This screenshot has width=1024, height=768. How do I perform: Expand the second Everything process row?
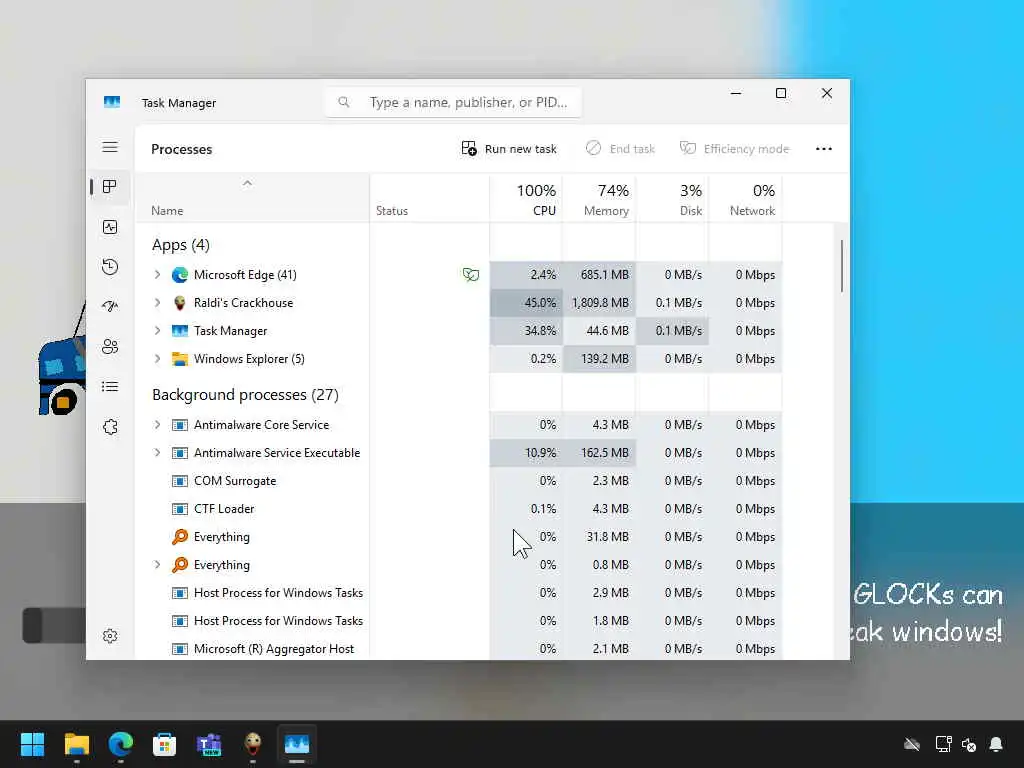pyautogui.click(x=157, y=565)
